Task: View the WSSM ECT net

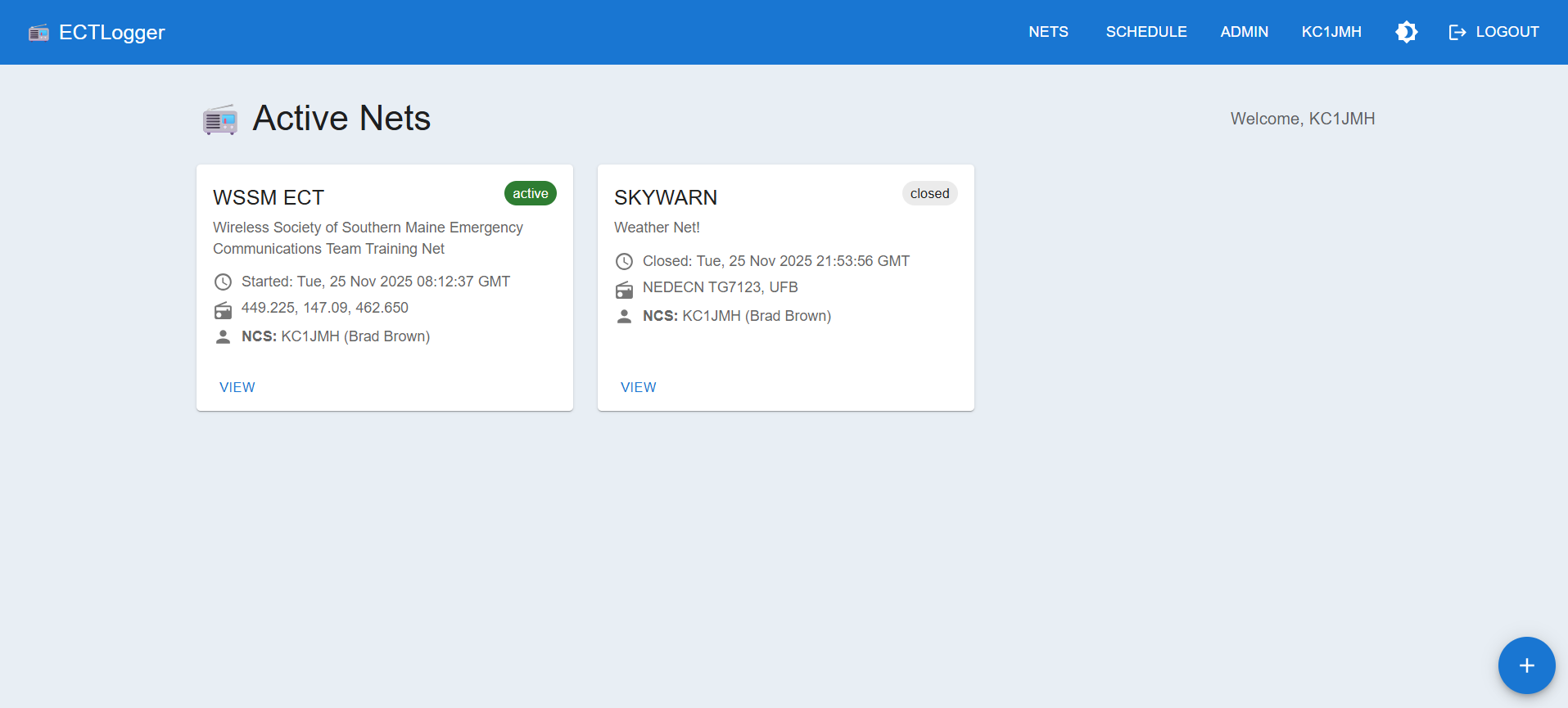Action: pyautogui.click(x=237, y=387)
